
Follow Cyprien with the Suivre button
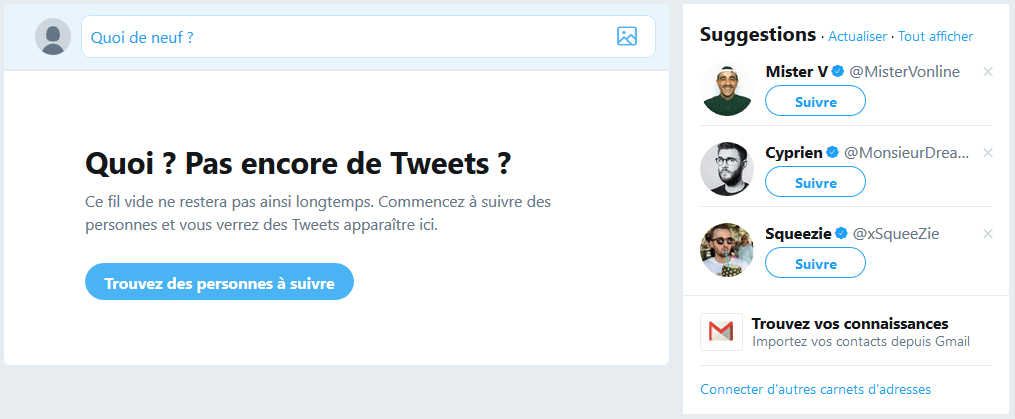pos(815,182)
